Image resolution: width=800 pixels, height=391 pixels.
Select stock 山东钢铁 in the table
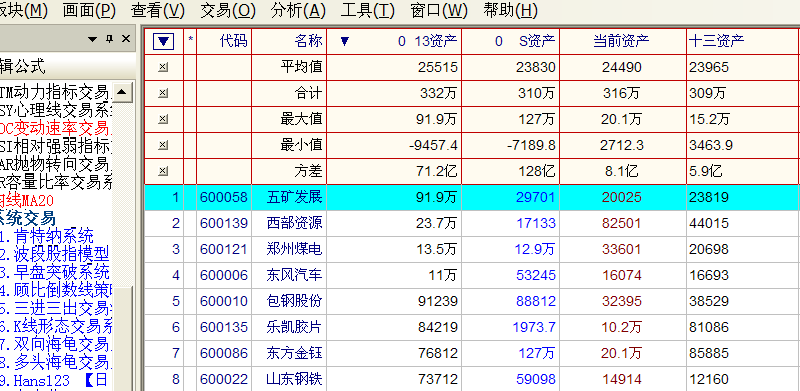pos(294,379)
